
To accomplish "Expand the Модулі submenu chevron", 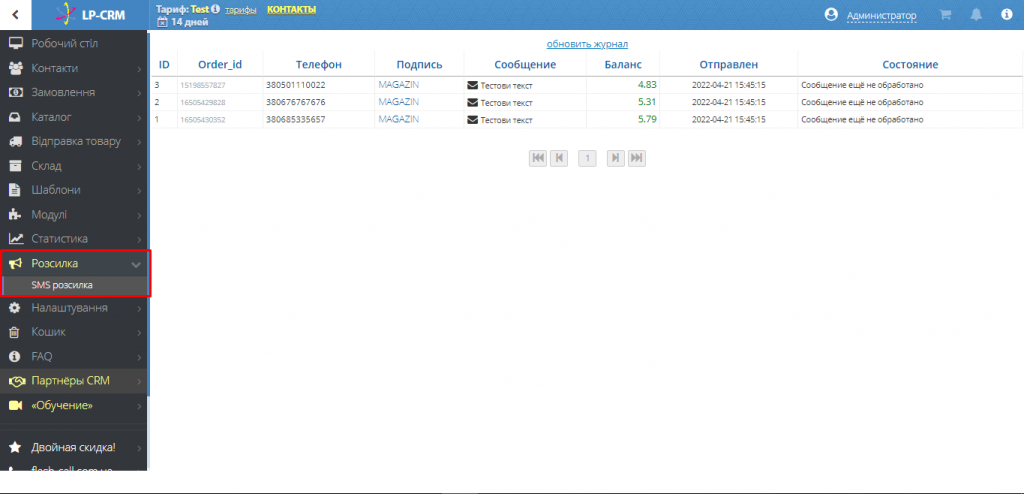I will (139, 215).
